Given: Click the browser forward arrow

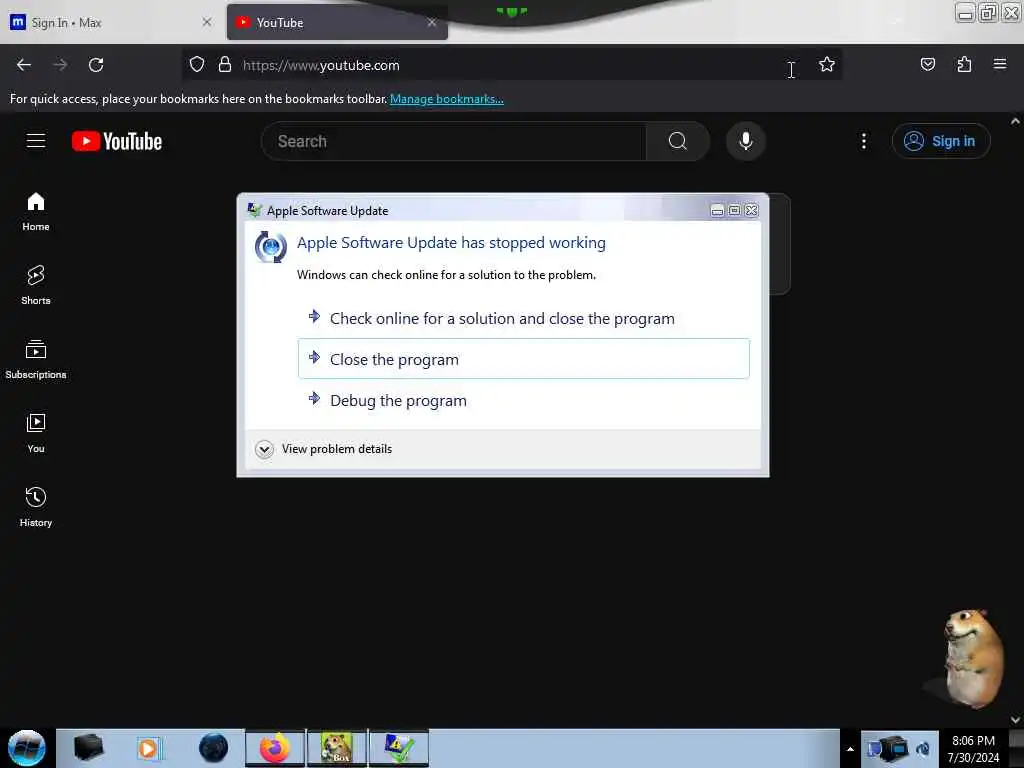Looking at the screenshot, I should click(x=60, y=65).
